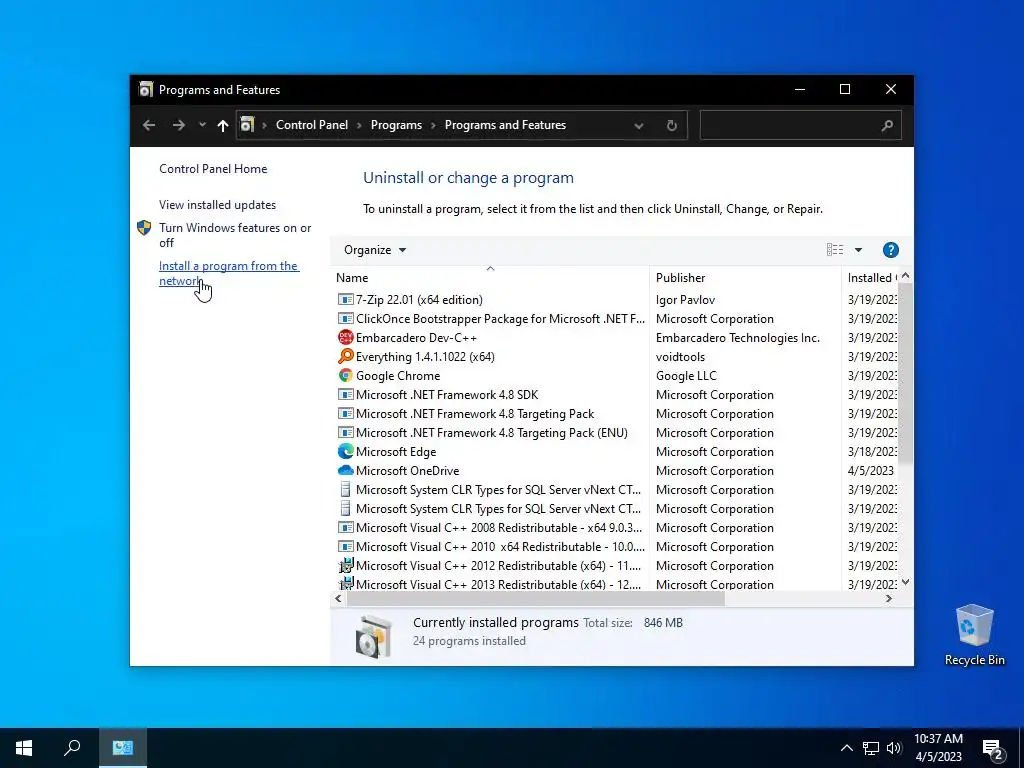Screen dimensions: 1024x768
Task: Click the Programs breadcrumb segment
Action: 396,125
